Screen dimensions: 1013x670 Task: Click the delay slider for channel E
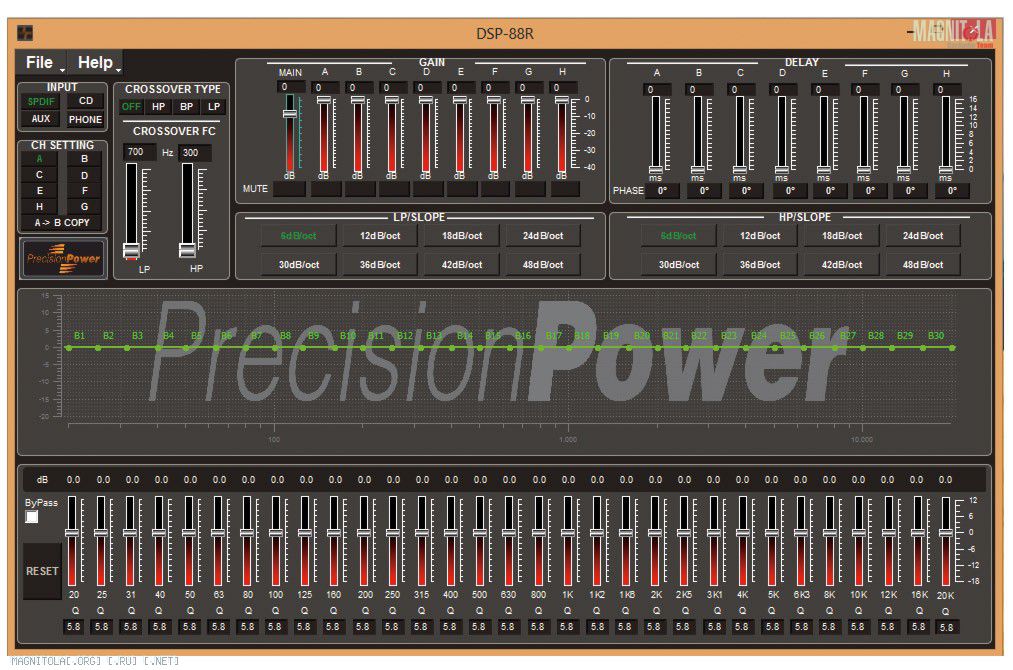[824, 136]
